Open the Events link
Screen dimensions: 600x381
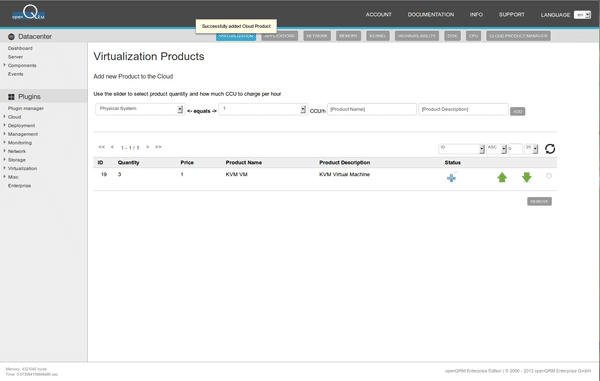coord(16,74)
